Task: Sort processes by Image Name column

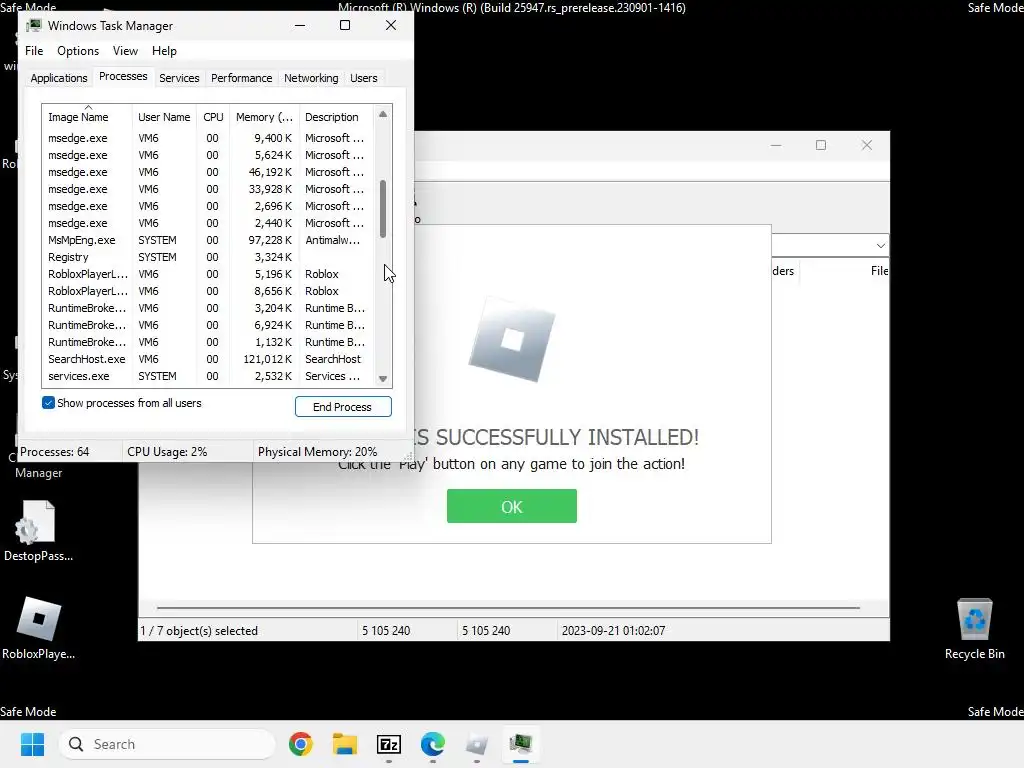Action: click(x=87, y=117)
